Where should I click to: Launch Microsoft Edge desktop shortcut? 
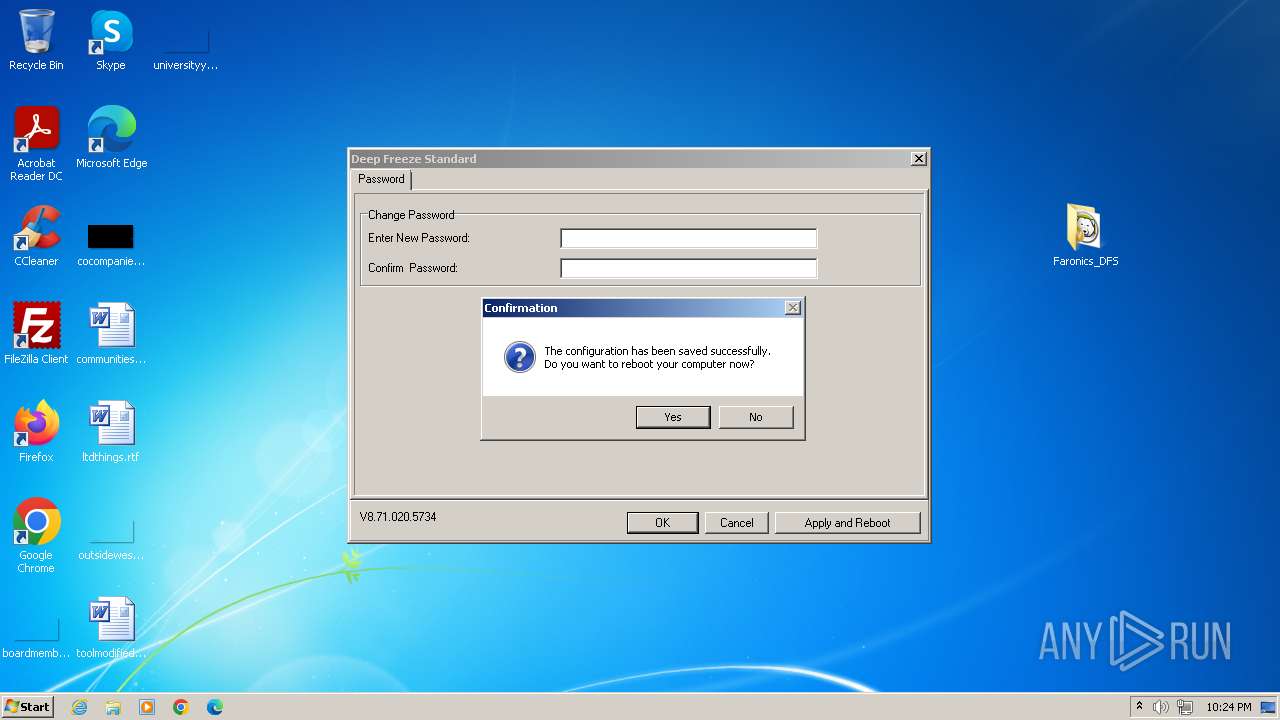[111, 138]
